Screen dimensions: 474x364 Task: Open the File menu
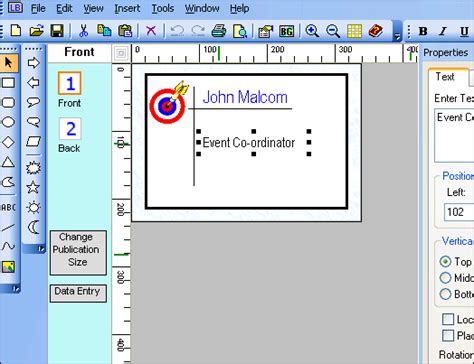click(x=38, y=9)
